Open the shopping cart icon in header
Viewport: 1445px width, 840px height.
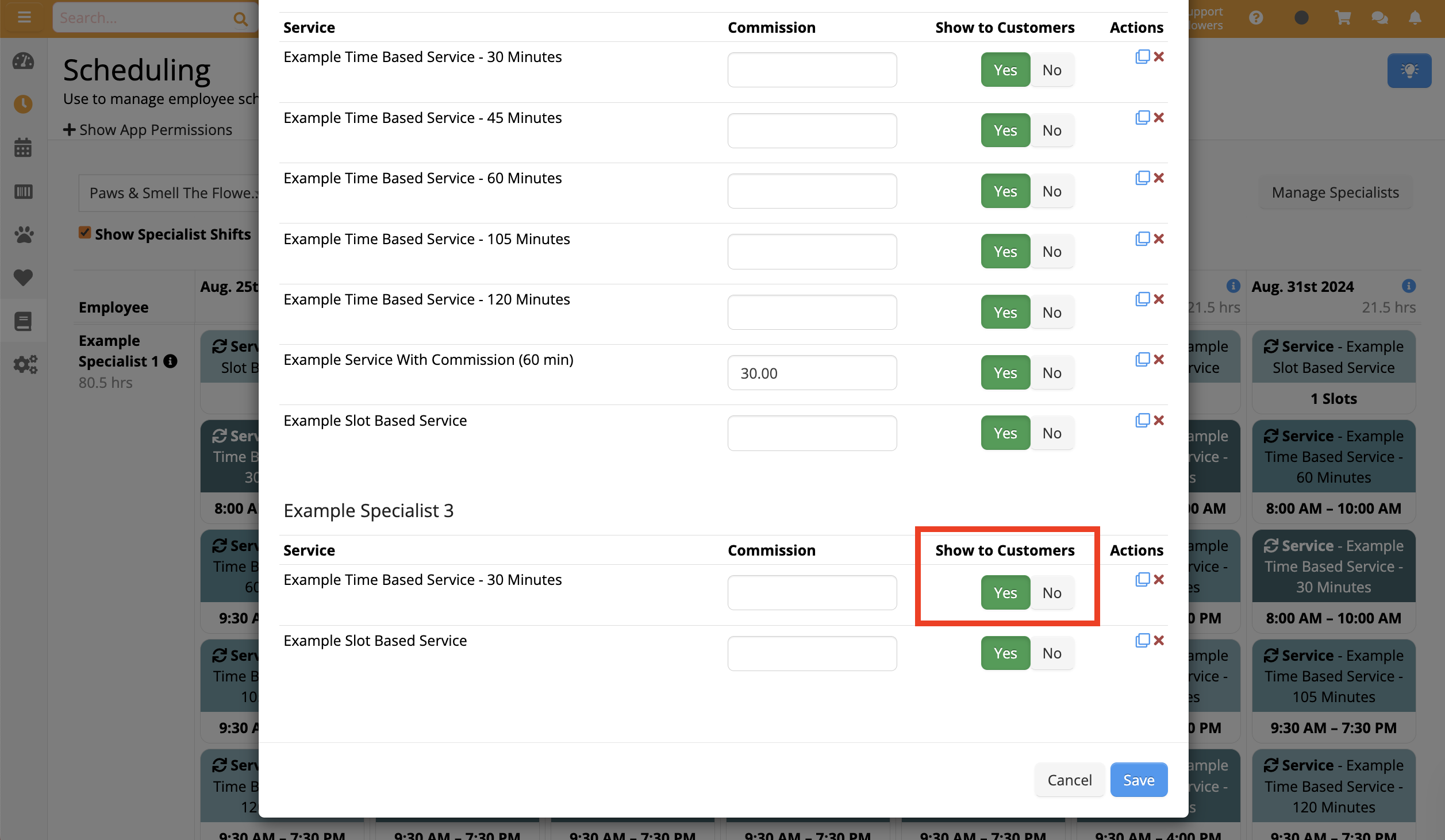(1343, 18)
